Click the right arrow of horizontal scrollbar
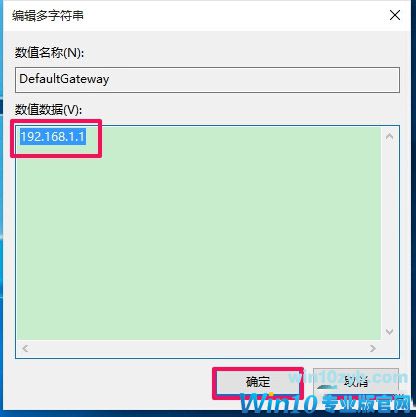Viewport: 416px width, 417px height. click(372, 349)
